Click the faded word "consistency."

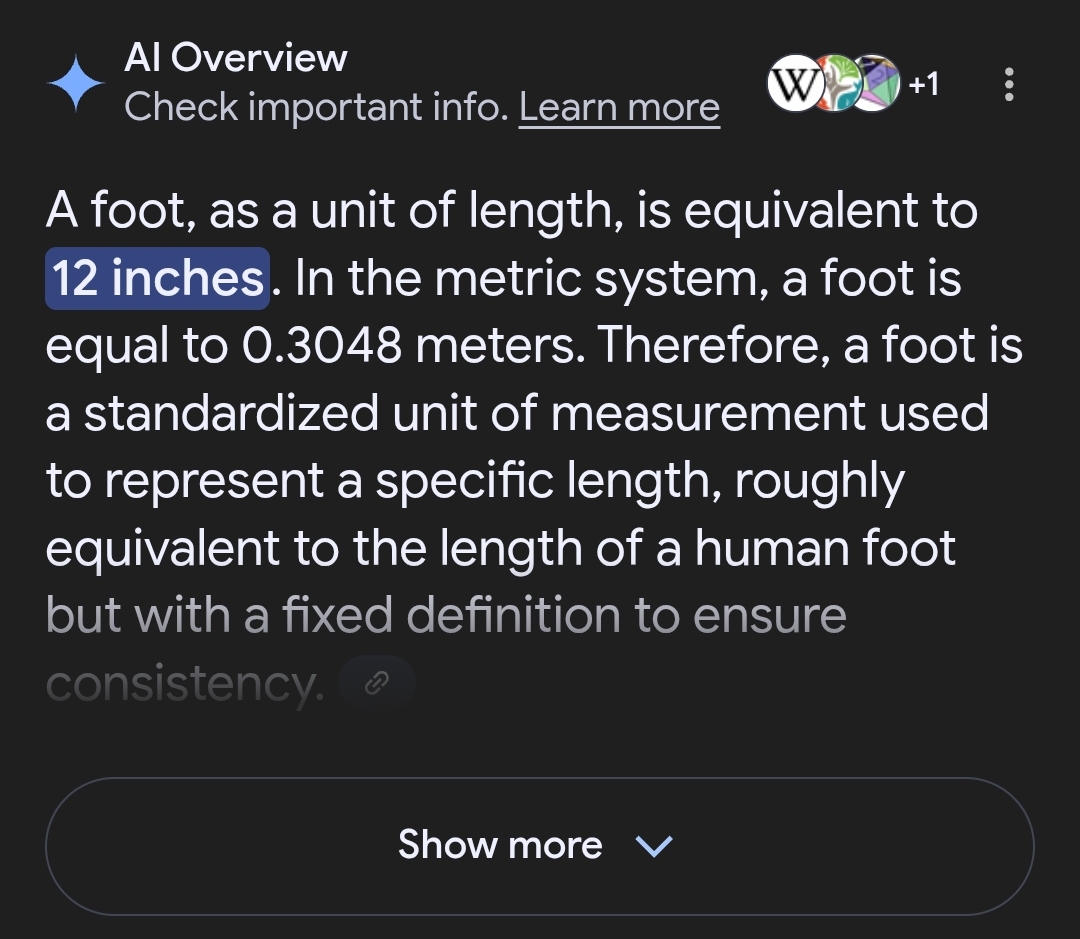coord(185,684)
